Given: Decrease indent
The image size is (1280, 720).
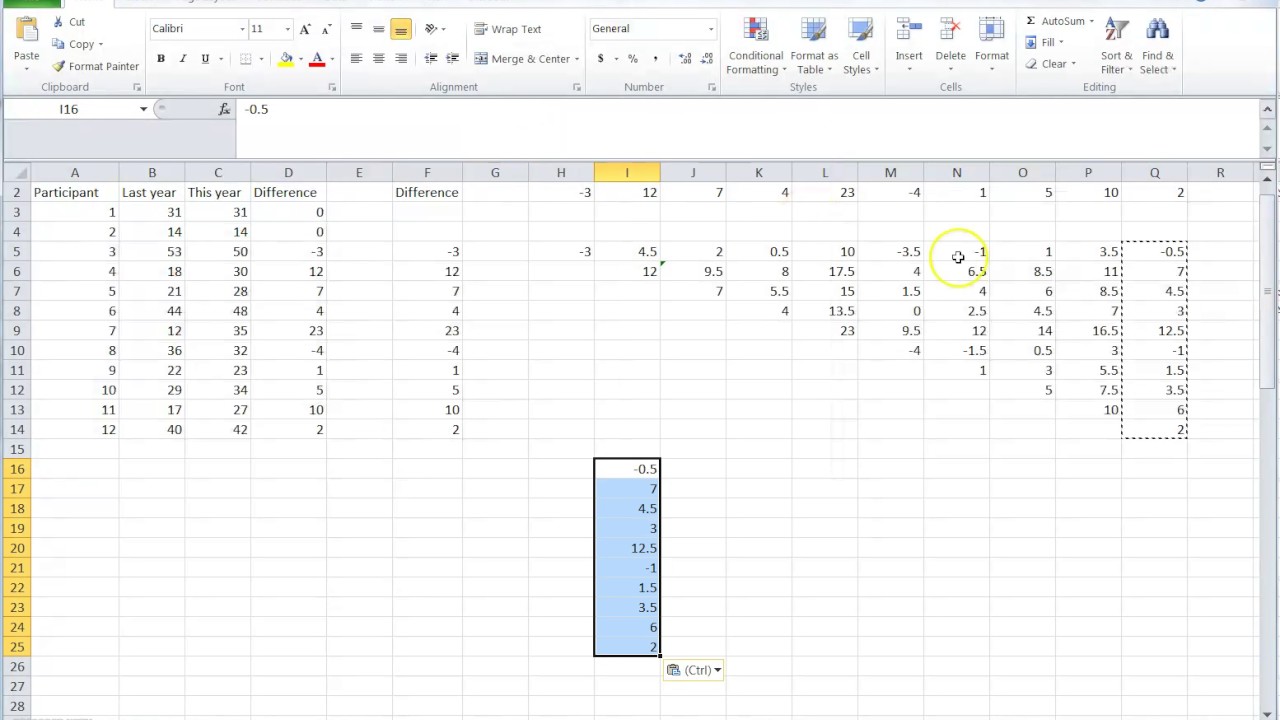Looking at the screenshot, I should click(431, 59).
